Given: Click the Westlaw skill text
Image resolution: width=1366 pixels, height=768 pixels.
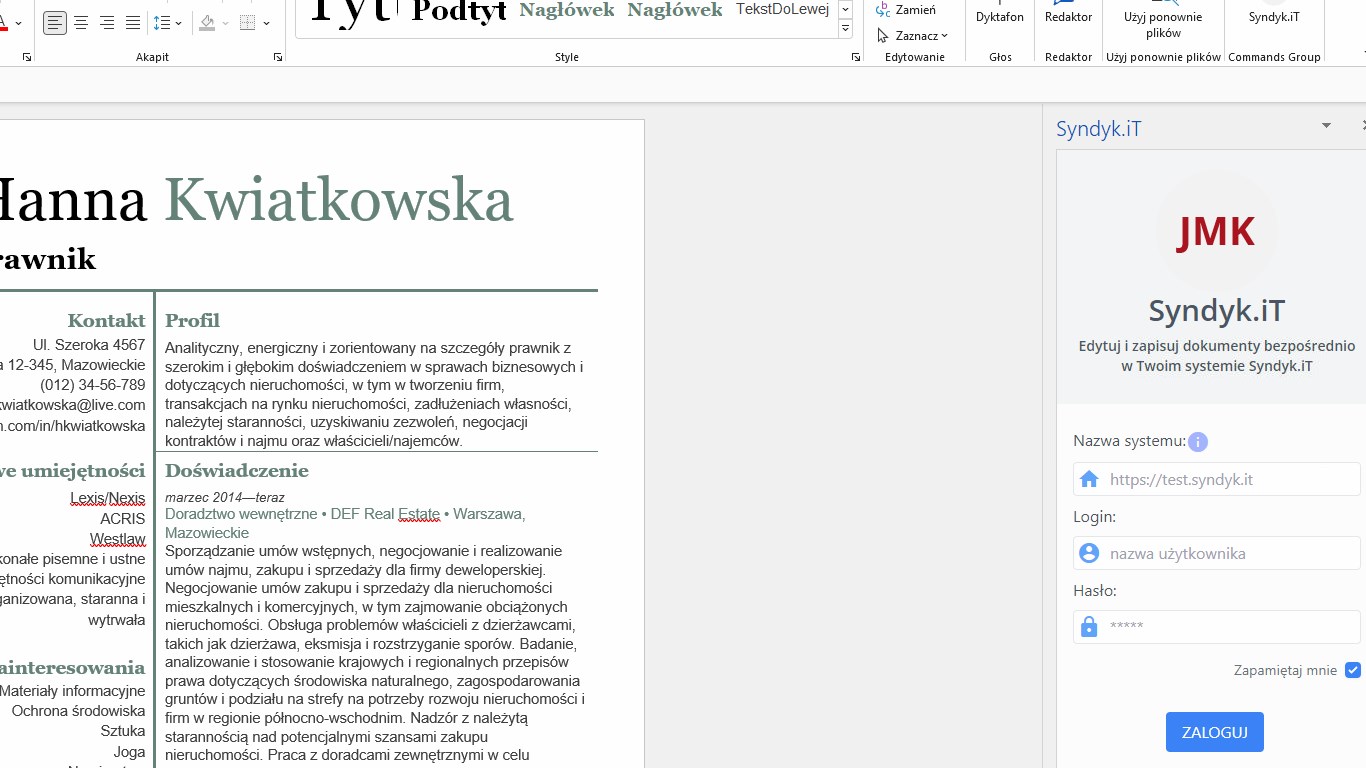Looking at the screenshot, I should point(117,539).
